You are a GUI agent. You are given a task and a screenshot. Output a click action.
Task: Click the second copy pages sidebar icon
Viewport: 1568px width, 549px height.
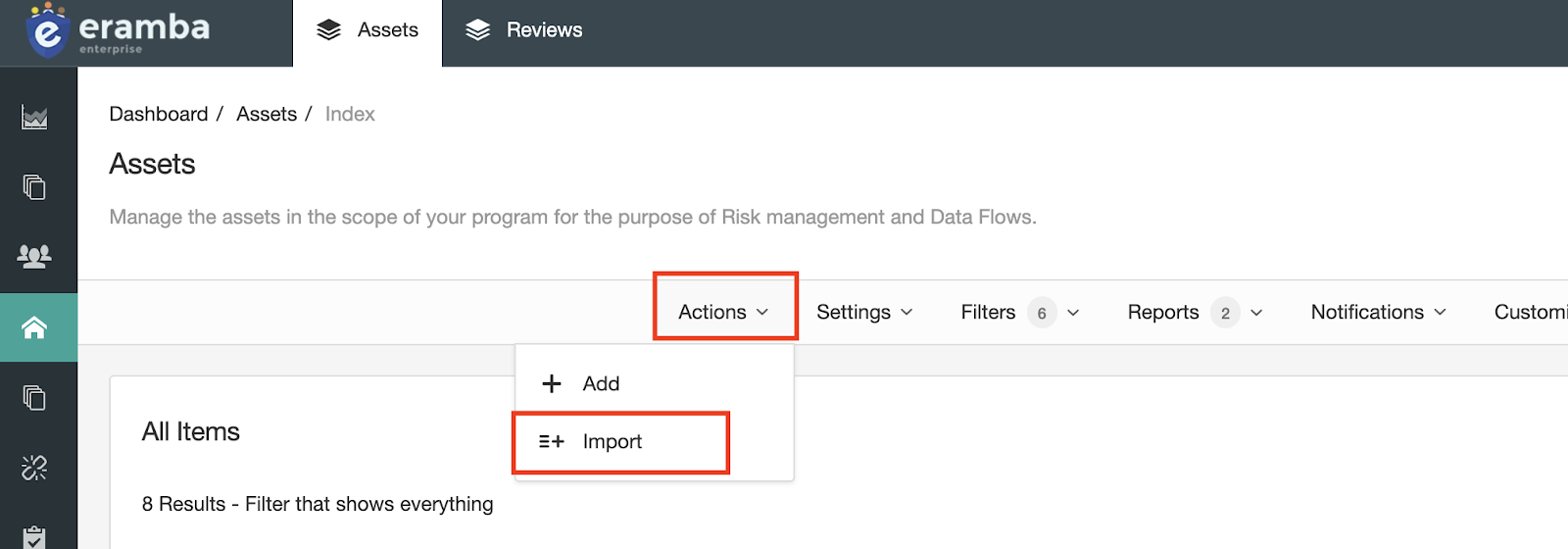[x=34, y=397]
